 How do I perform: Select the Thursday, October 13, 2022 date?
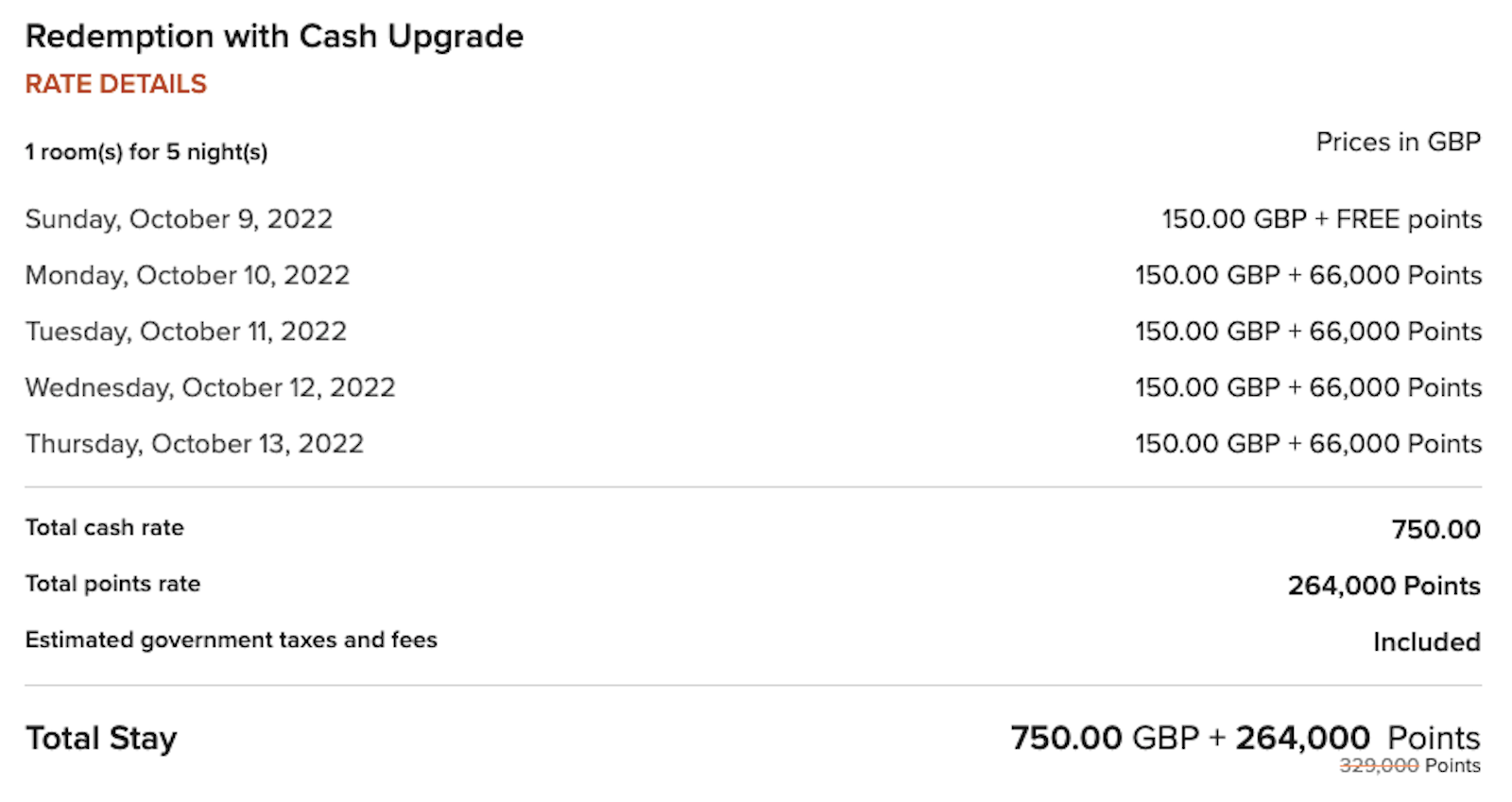pos(195,444)
